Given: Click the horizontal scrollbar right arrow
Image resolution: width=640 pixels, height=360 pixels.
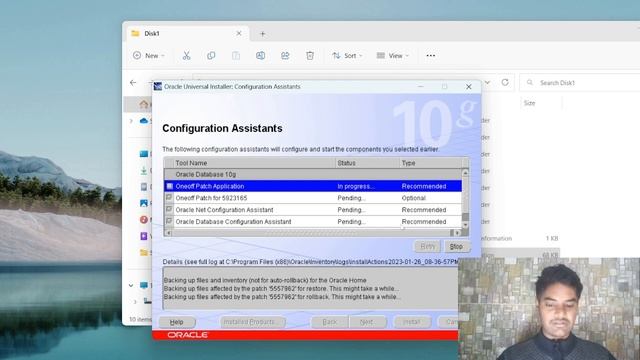Looking at the screenshot, I should point(457,233).
